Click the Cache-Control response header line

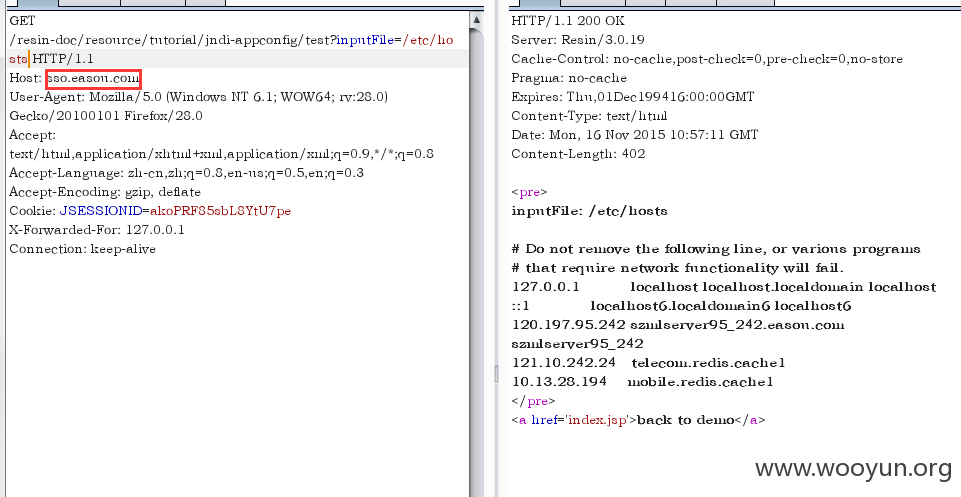pyautogui.click(x=707, y=59)
